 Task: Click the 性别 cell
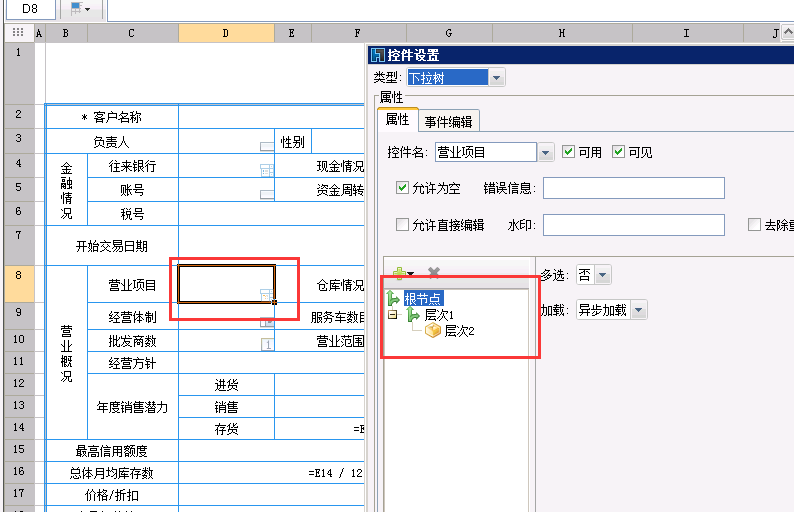(x=293, y=142)
